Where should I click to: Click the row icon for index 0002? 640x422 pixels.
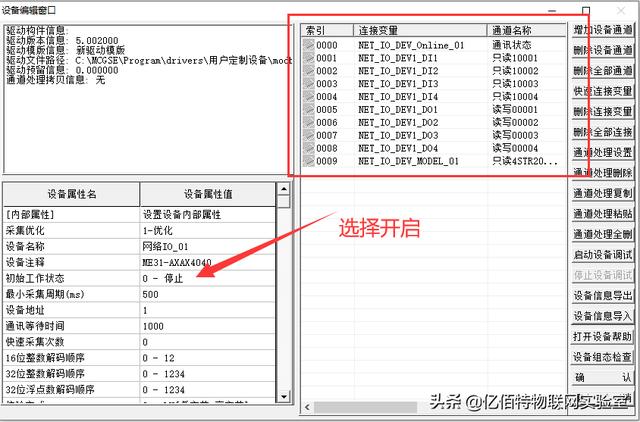click(x=309, y=71)
